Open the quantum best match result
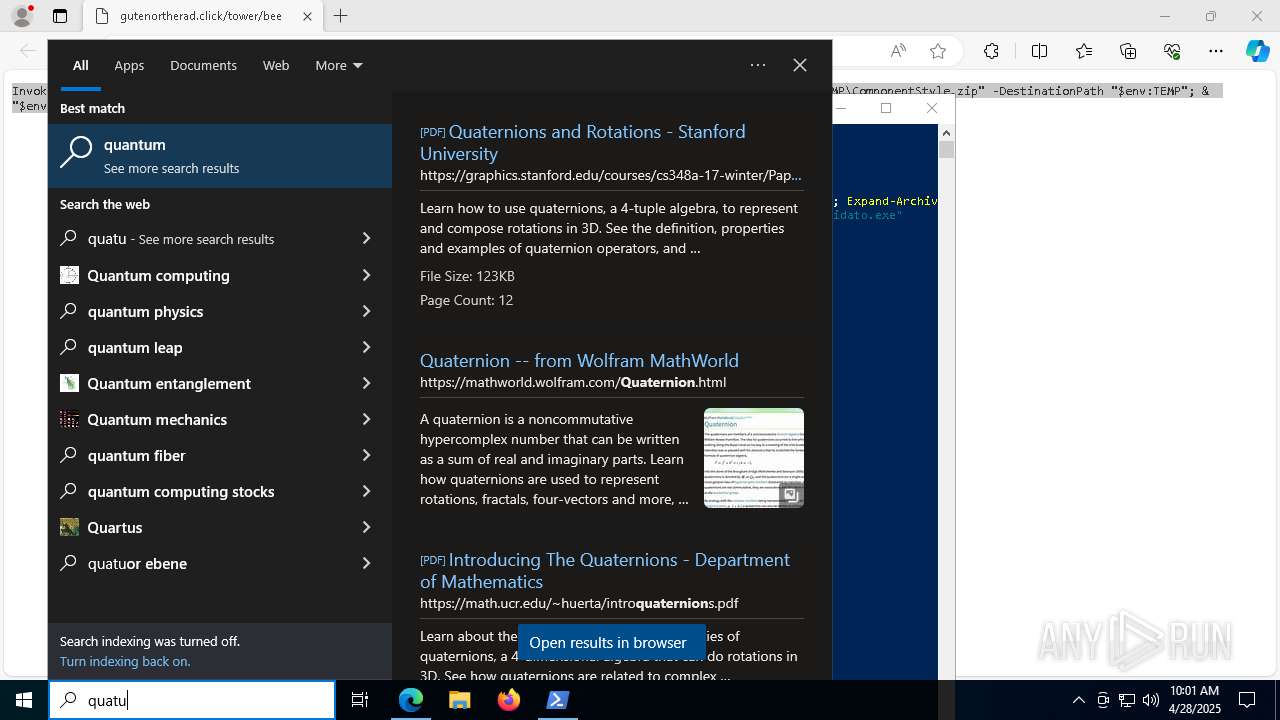1280x720 pixels. [220, 156]
